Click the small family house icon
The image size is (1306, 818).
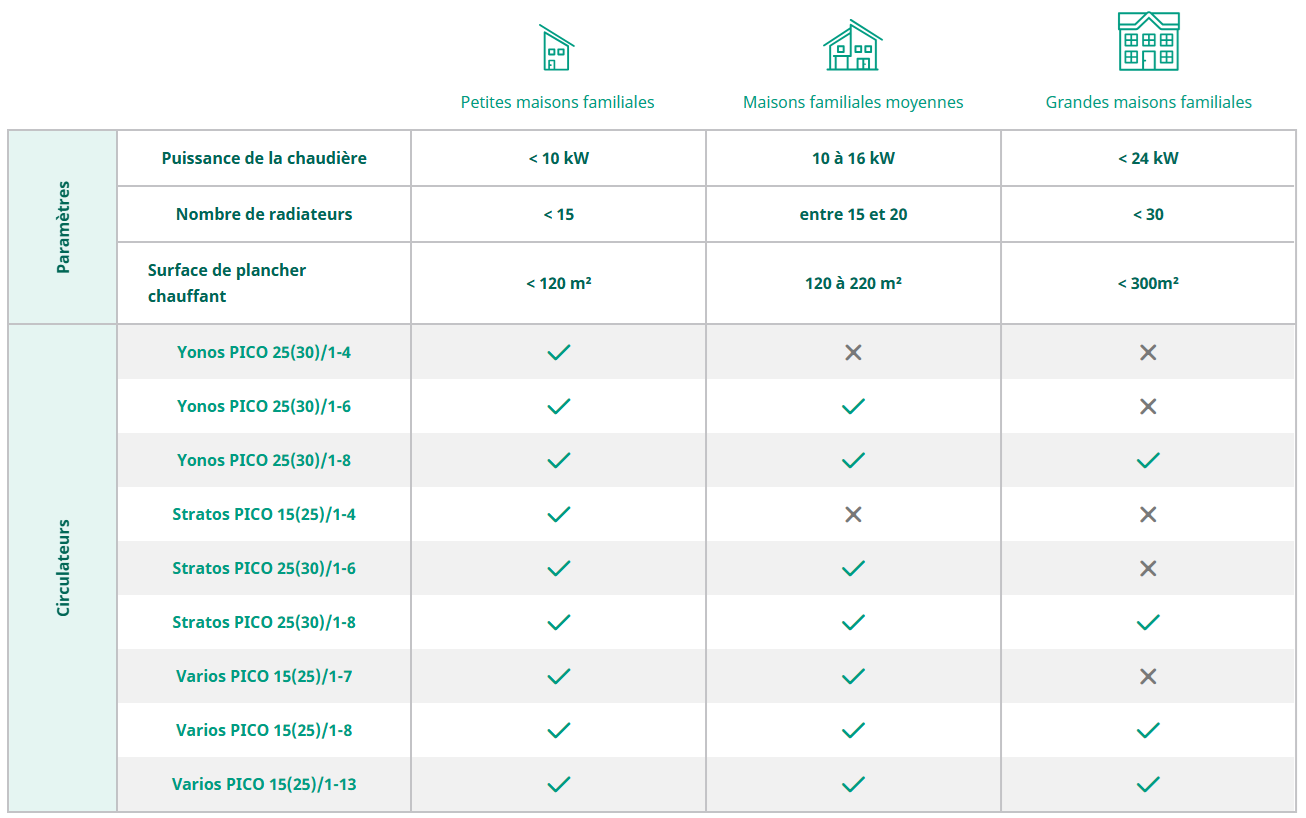(557, 47)
